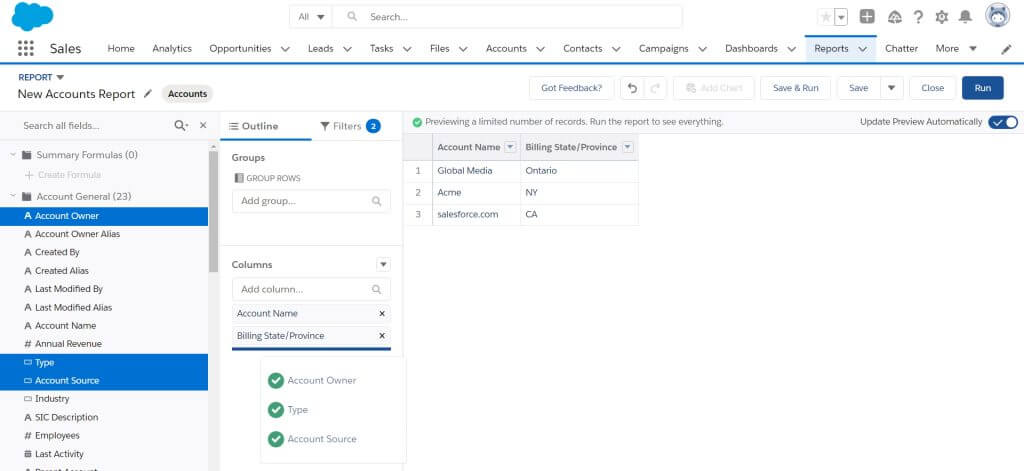Click the Search all fields box
This screenshot has width=1024, height=471.
[x=95, y=125]
